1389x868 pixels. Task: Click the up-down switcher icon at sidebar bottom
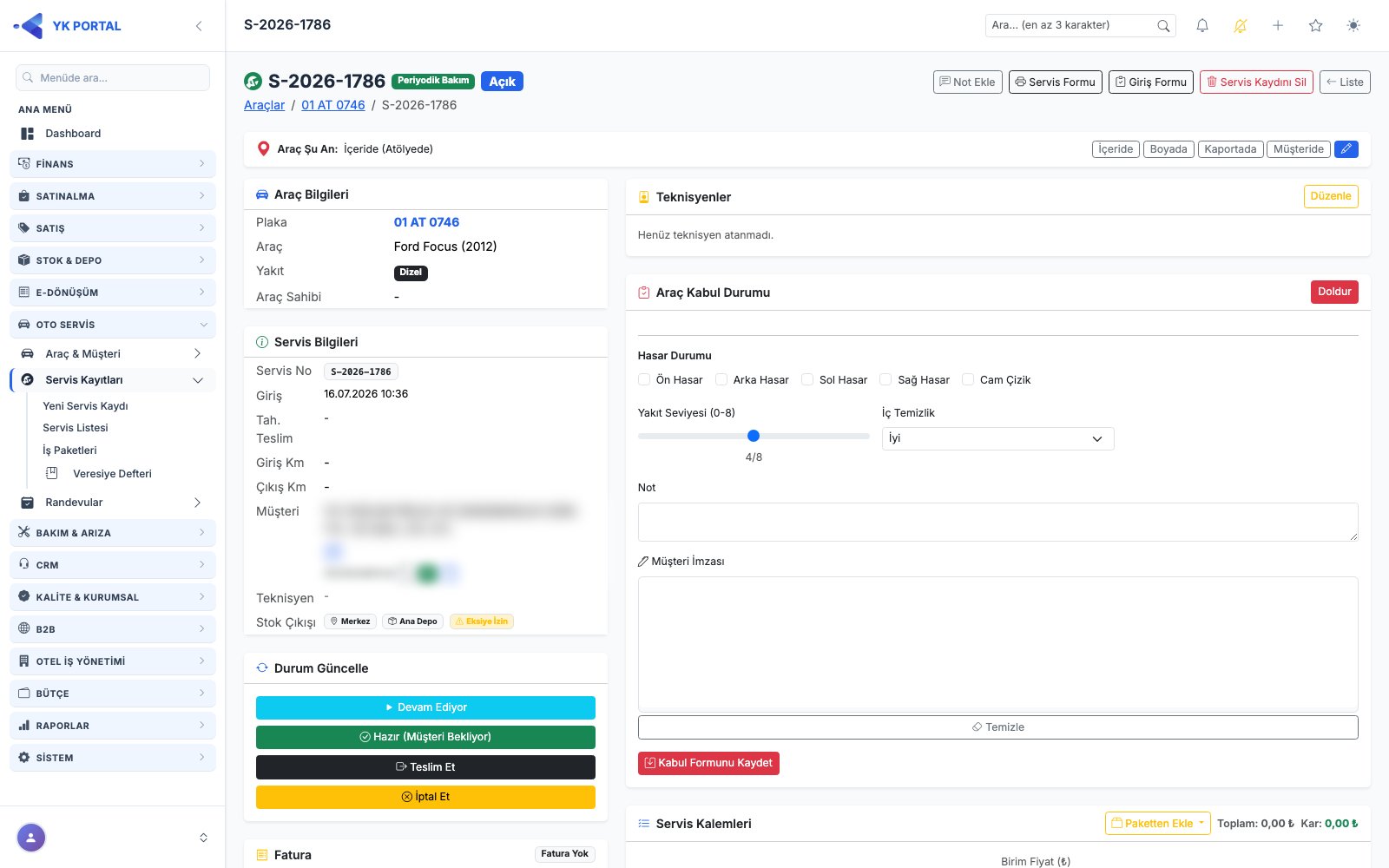tap(203, 838)
